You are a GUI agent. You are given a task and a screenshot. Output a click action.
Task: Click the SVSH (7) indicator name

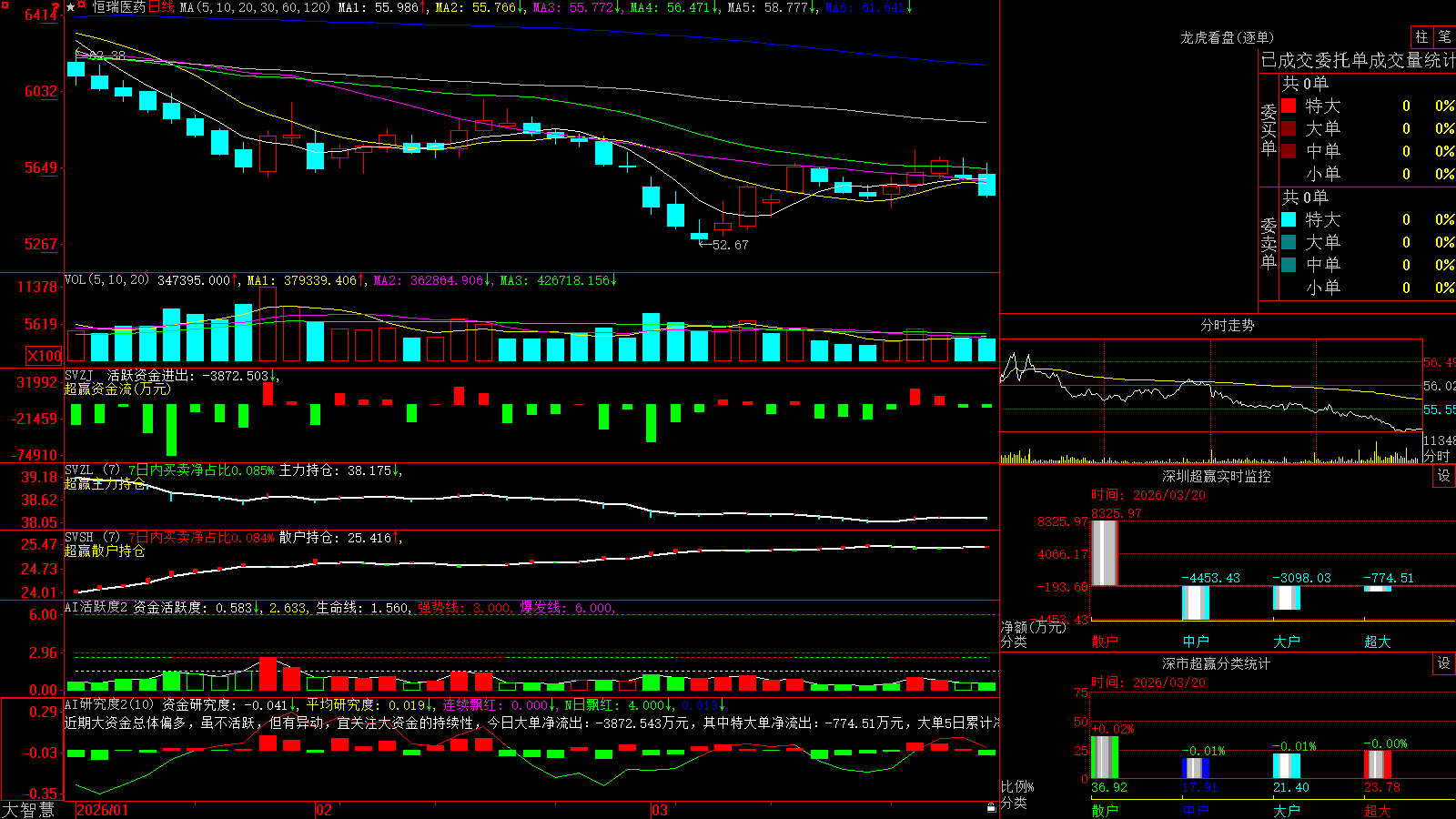point(93,538)
